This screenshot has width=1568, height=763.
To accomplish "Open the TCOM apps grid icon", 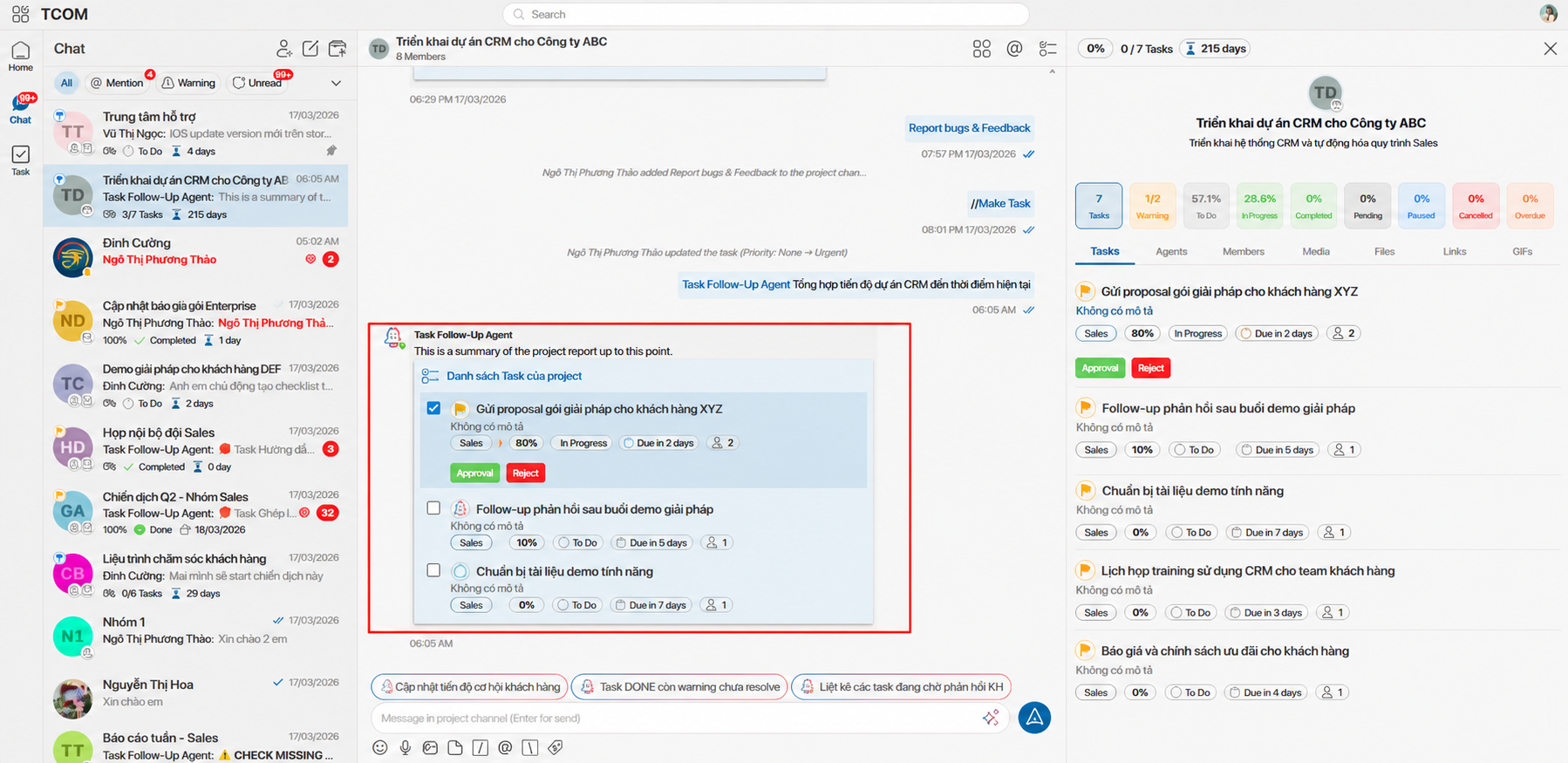I will (20, 14).
